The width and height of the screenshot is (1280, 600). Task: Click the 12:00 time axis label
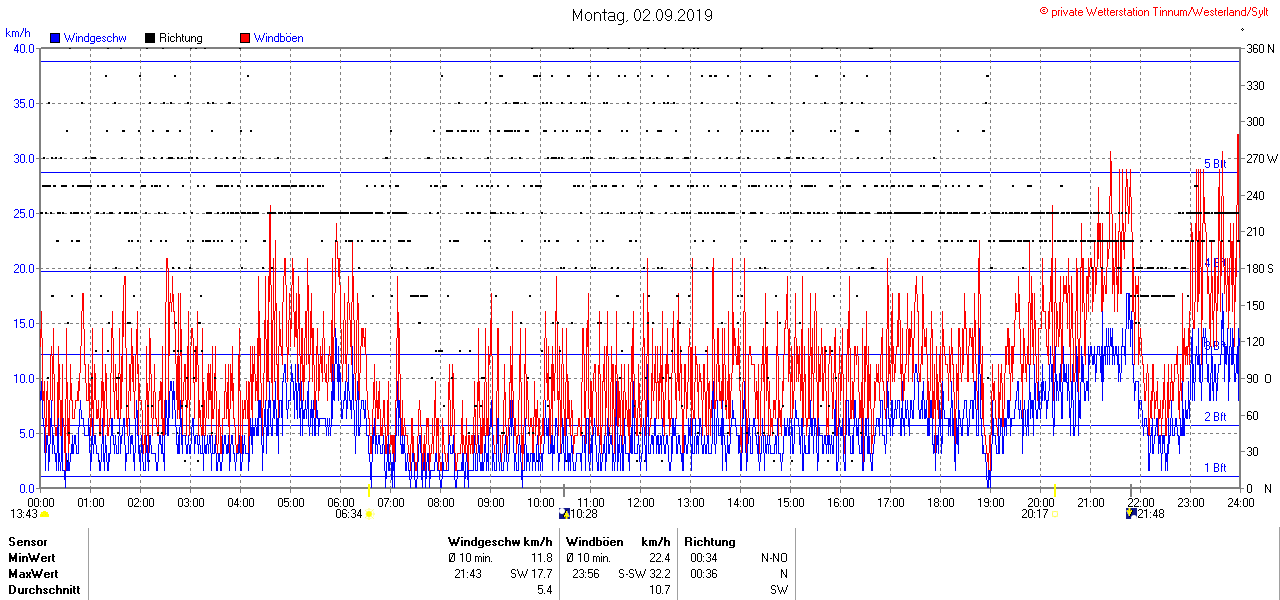[x=641, y=502]
